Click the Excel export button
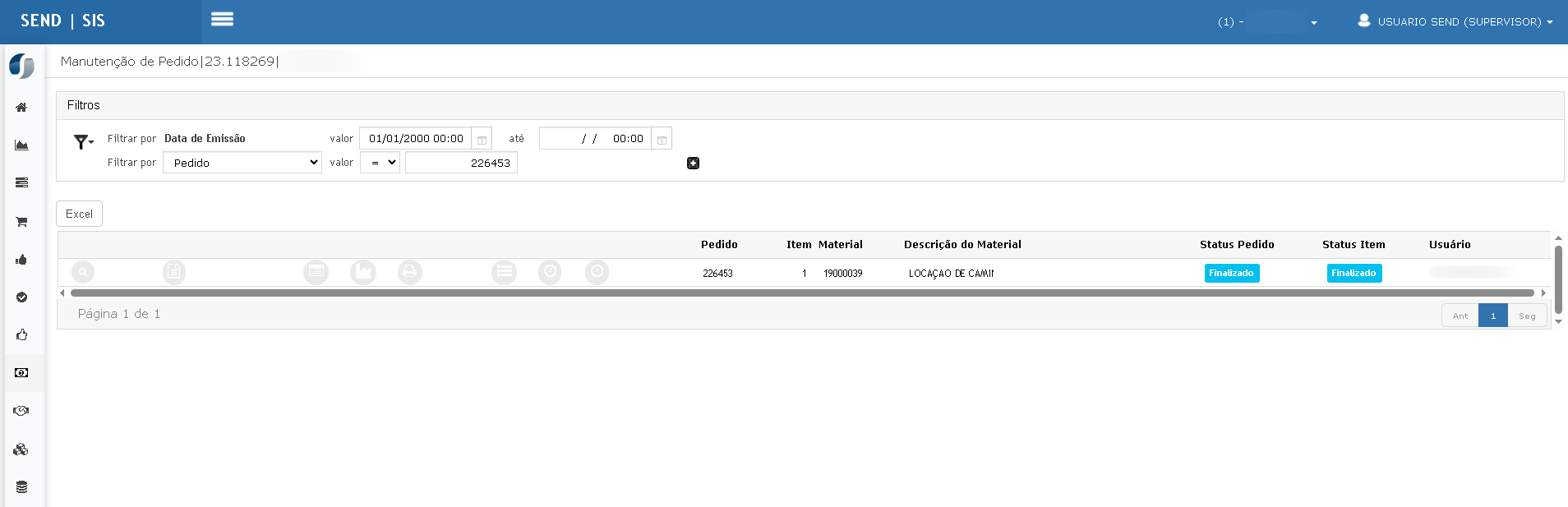The height and width of the screenshot is (507, 1568). pos(79,214)
